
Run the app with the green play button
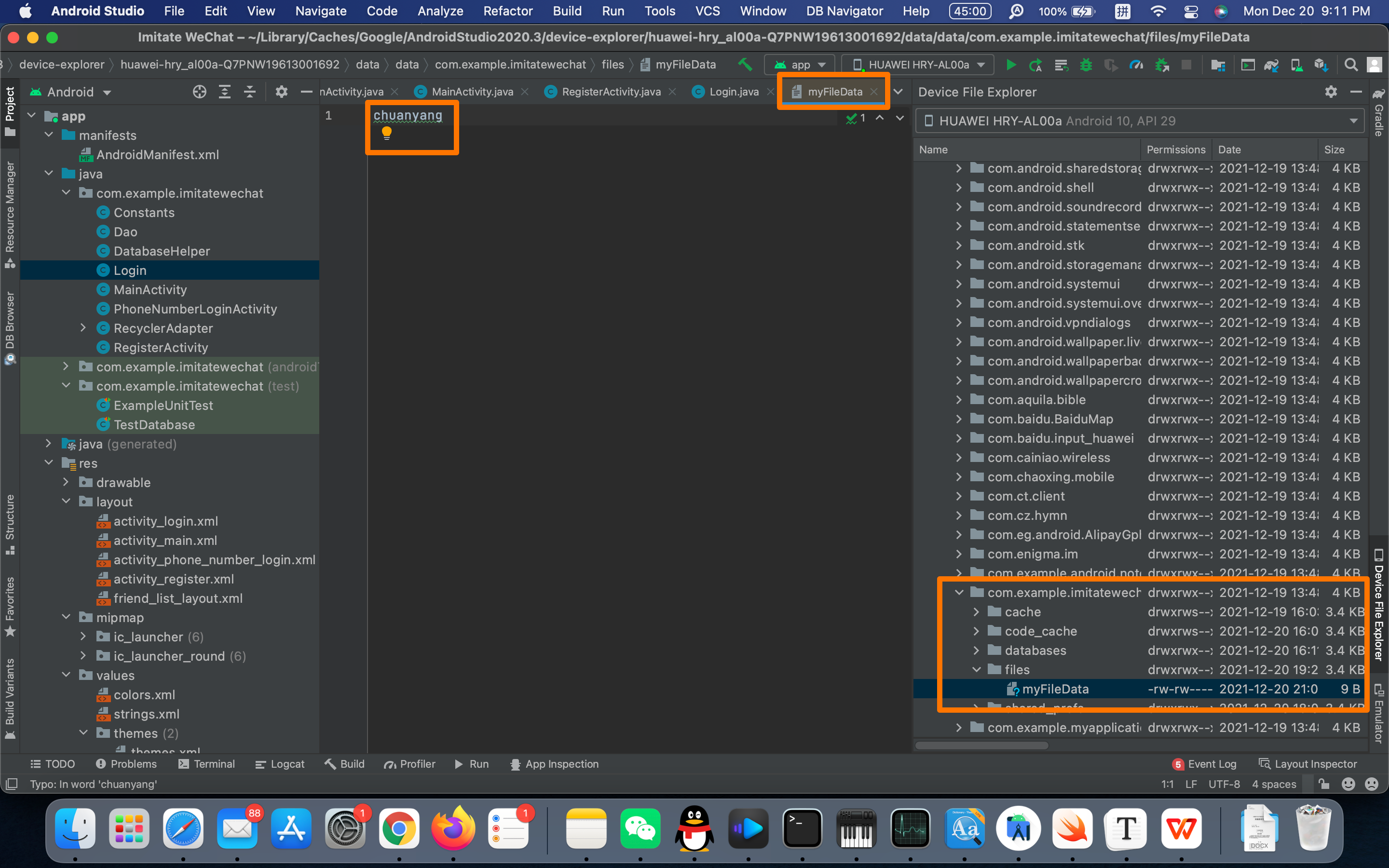[1011, 65]
